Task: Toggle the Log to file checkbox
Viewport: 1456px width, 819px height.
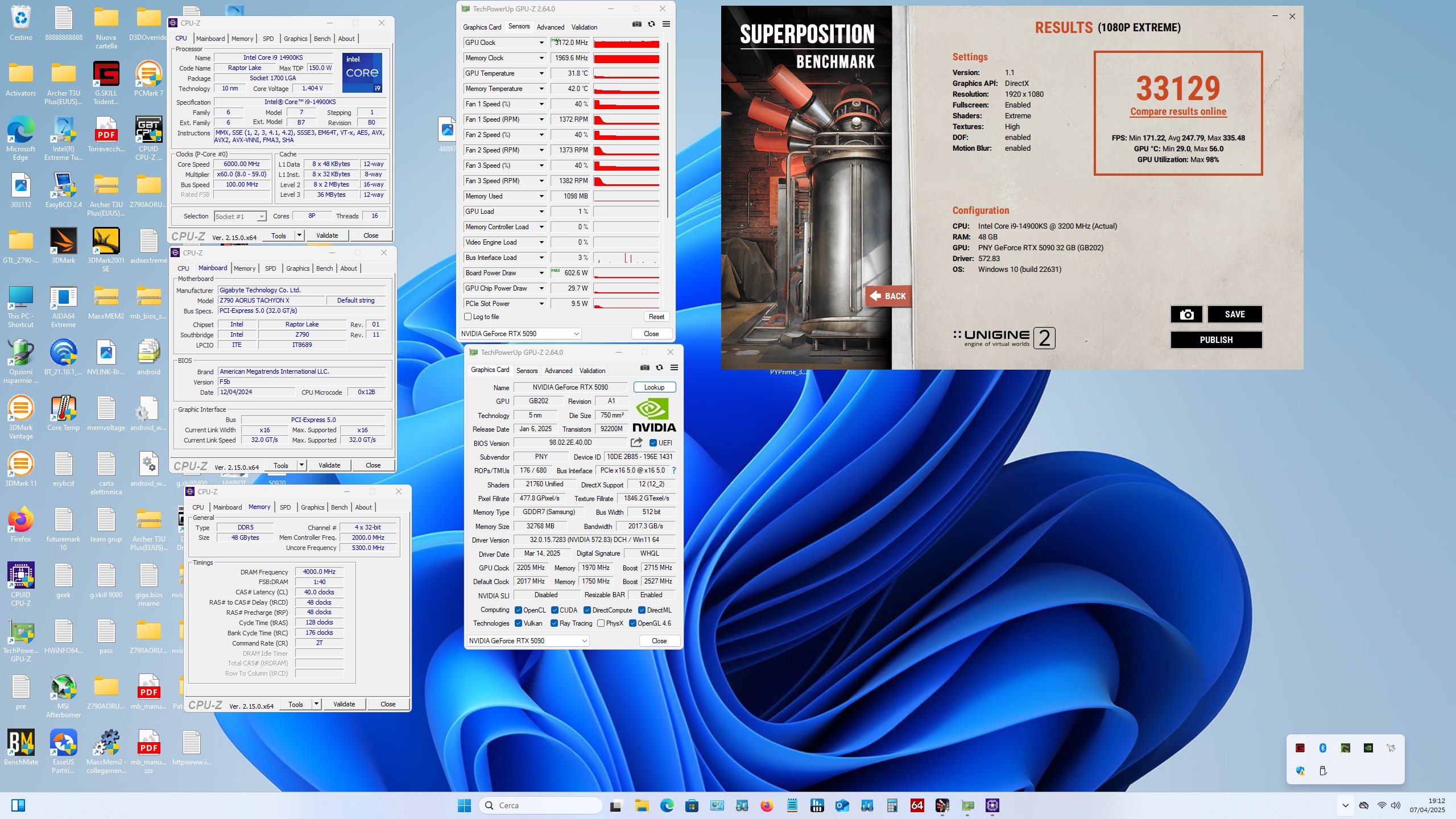Action: (x=468, y=317)
